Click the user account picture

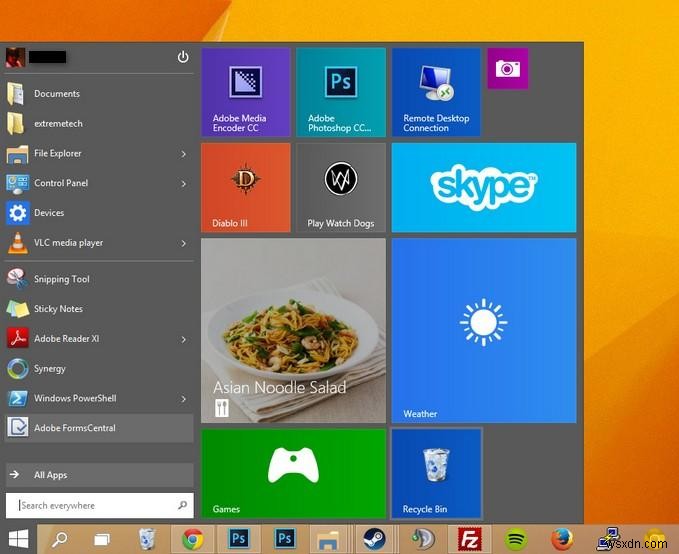click(x=15, y=58)
